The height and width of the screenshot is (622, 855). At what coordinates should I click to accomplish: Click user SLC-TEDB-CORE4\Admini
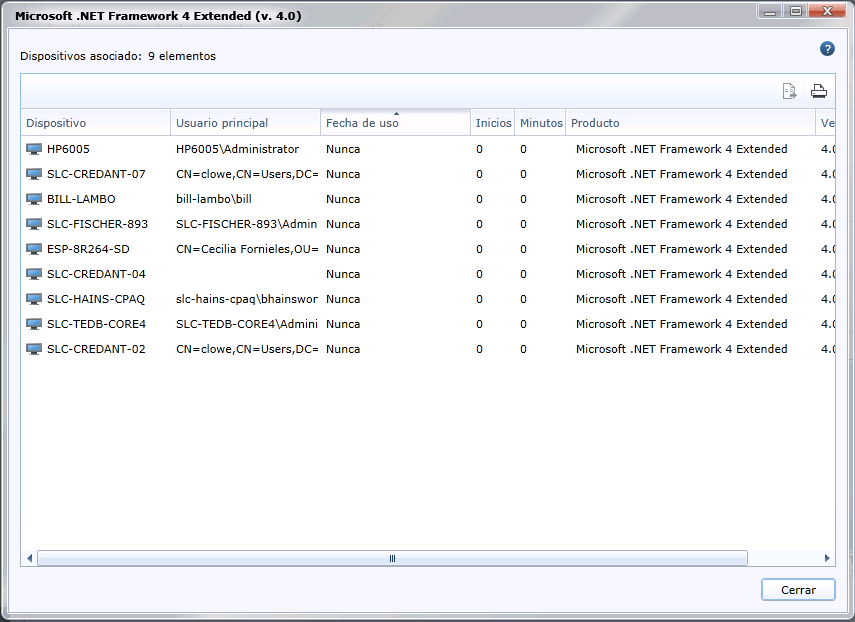[x=246, y=324]
